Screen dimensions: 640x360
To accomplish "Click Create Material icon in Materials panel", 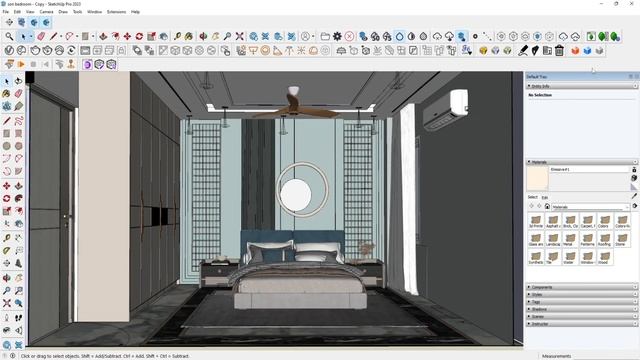I will pyautogui.click(x=634, y=178).
